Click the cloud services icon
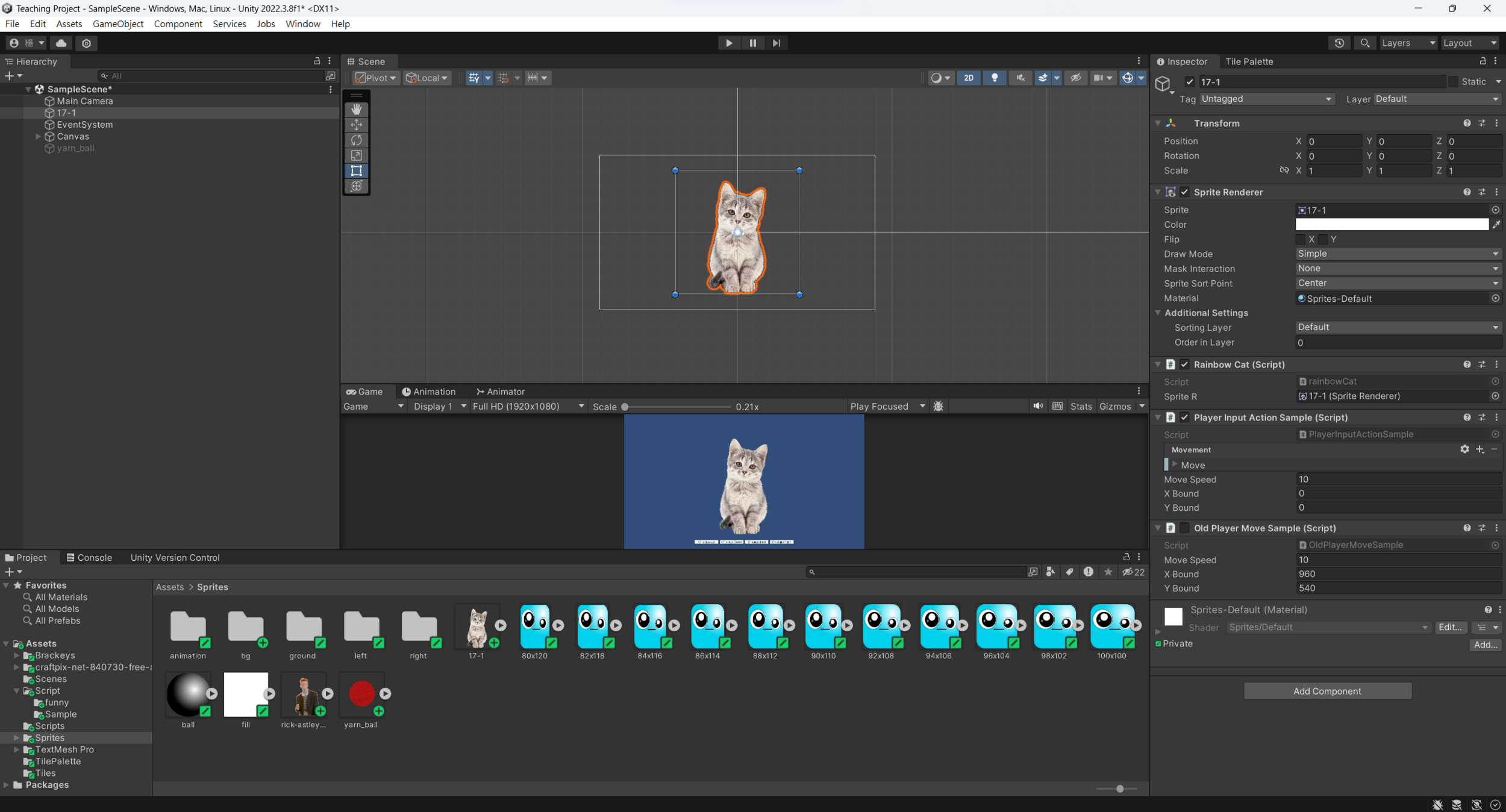 (61, 43)
